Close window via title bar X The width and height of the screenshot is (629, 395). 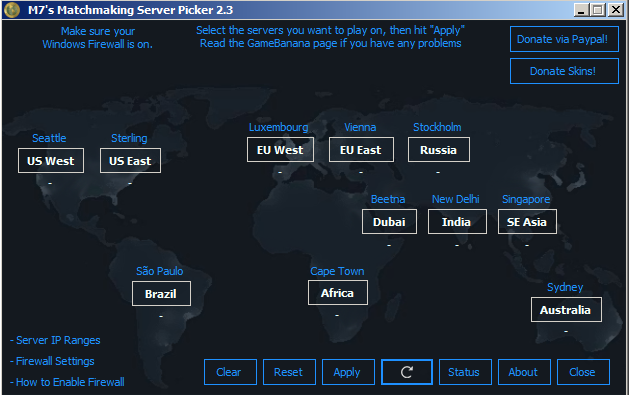click(x=616, y=10)
